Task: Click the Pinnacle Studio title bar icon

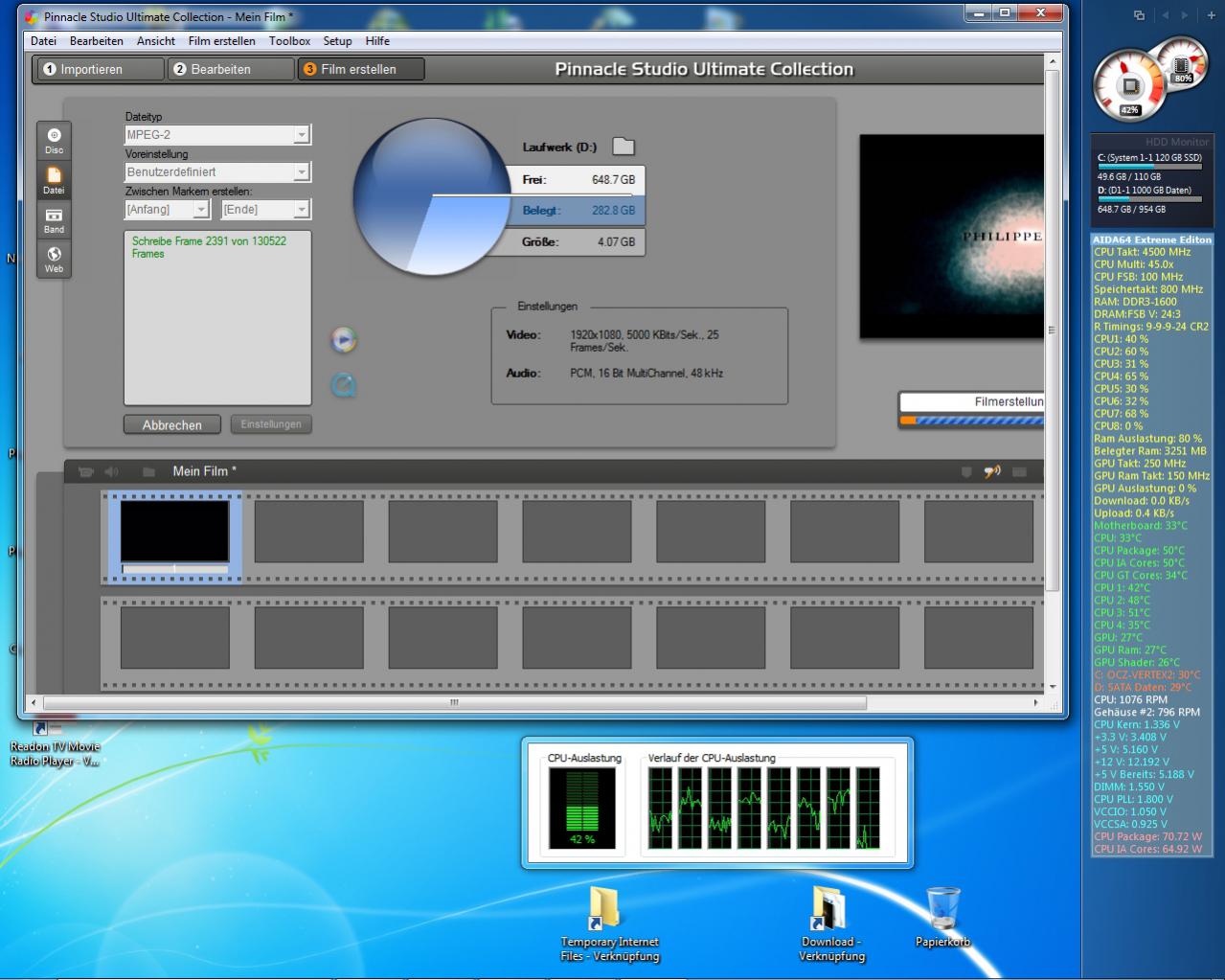Action: click(33, 16)
